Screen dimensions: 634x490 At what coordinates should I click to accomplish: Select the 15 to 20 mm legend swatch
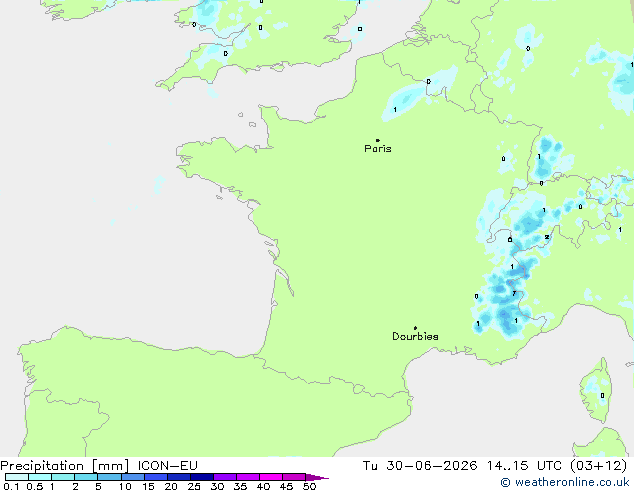[x=156, y=477]
